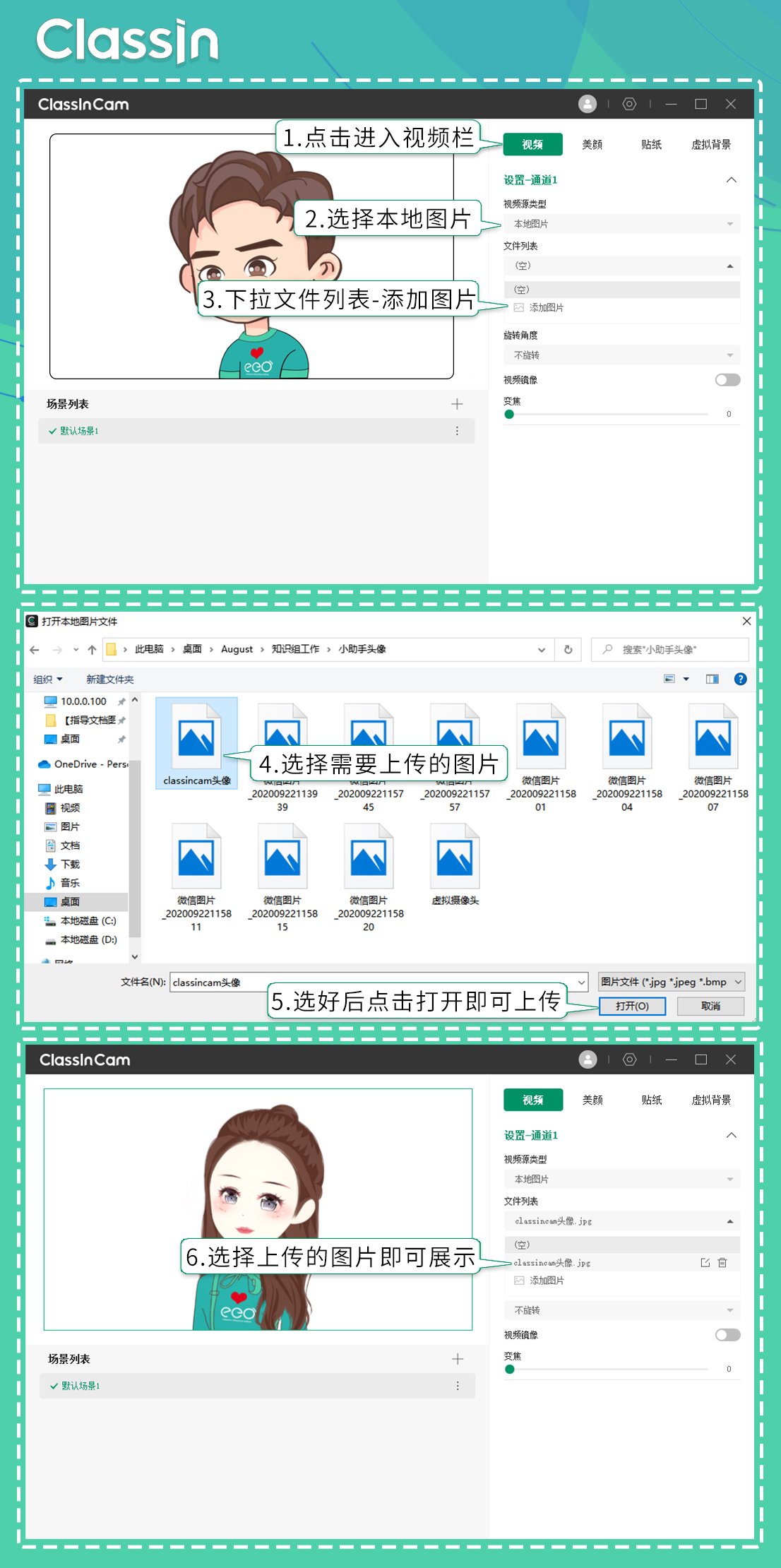
Task: Select file 微信图片_20200922115820
Action: pos(369,877)
